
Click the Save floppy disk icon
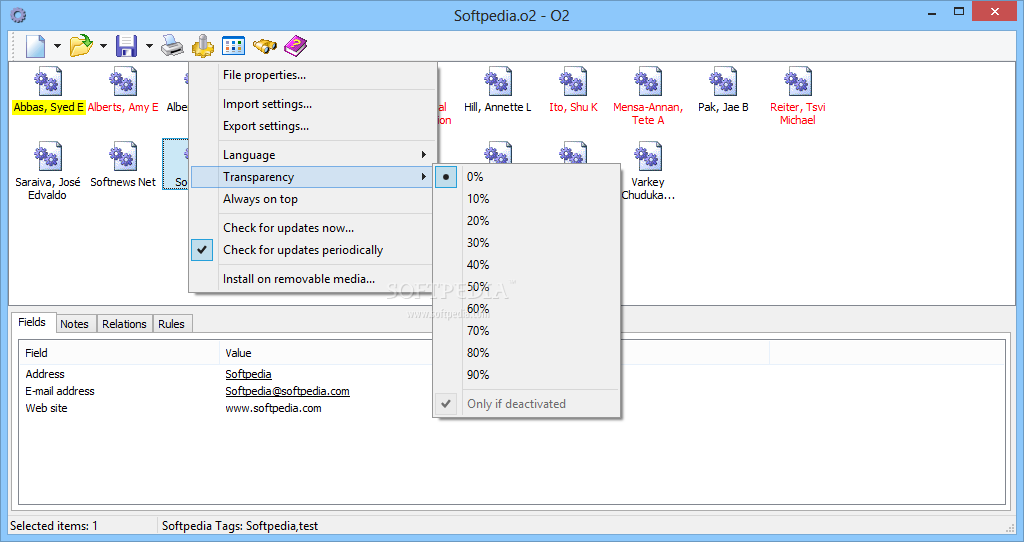pos(126,46)
